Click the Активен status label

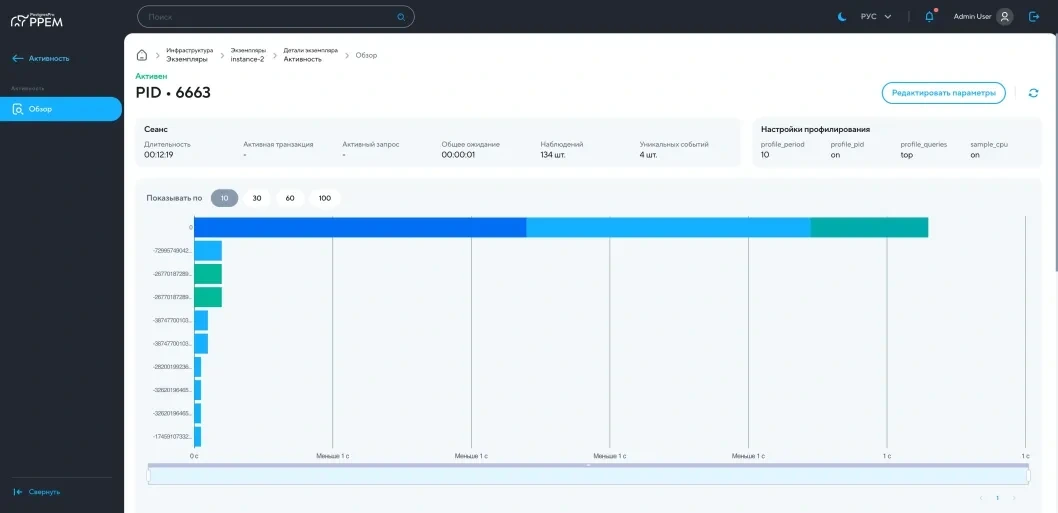151,76
